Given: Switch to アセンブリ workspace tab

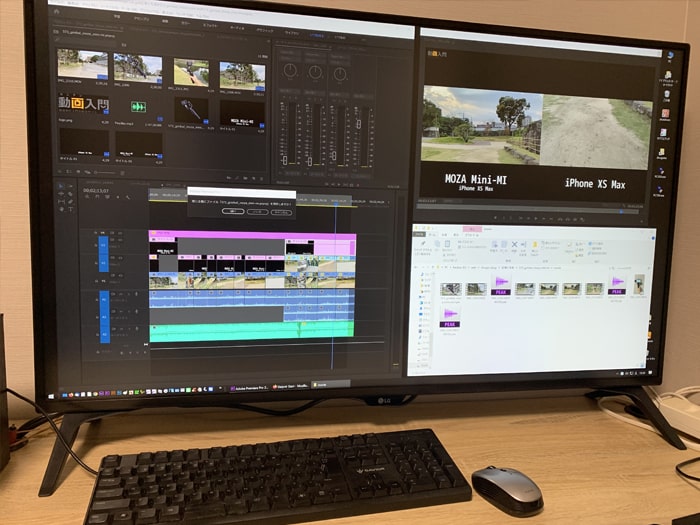Looking at the screenshot, I should coord(142,19).
